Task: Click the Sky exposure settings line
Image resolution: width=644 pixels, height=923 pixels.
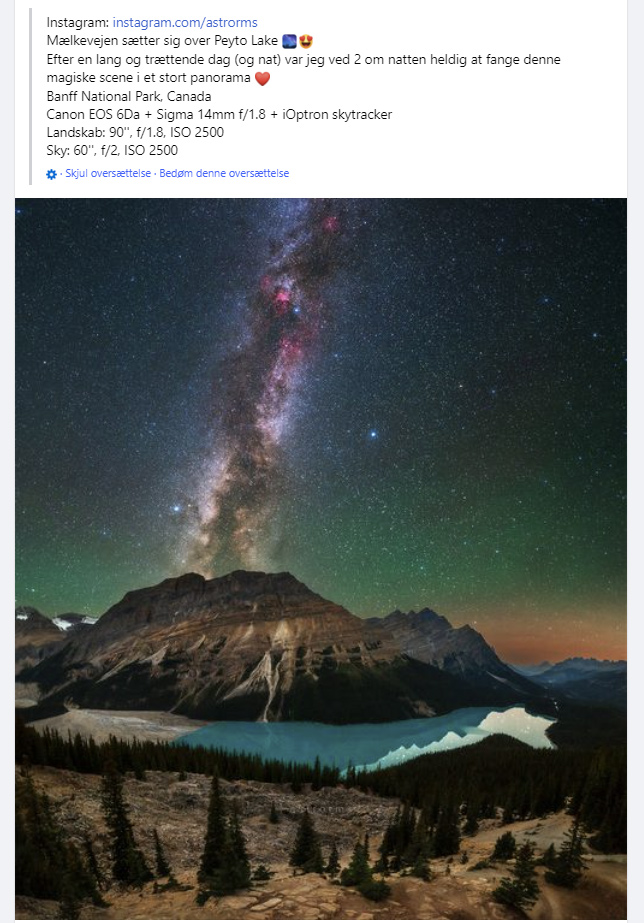Action: coord(112,150)
